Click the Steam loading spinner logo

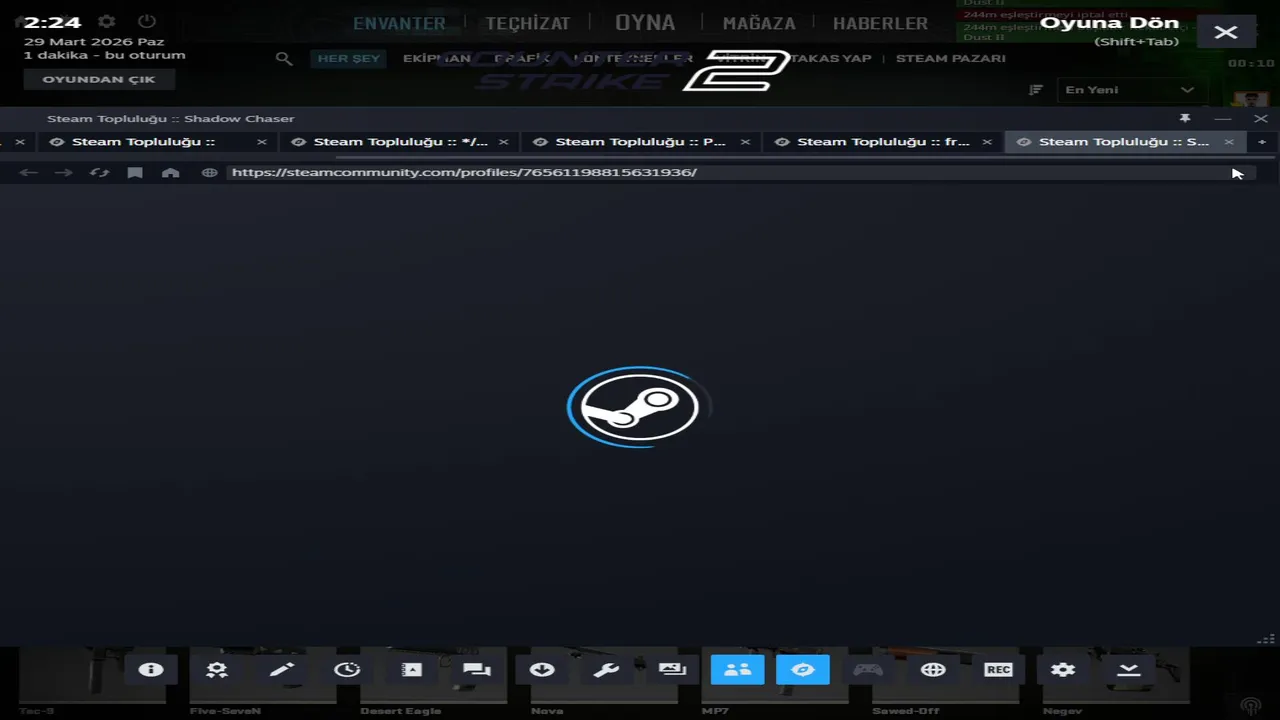[640, 407]
